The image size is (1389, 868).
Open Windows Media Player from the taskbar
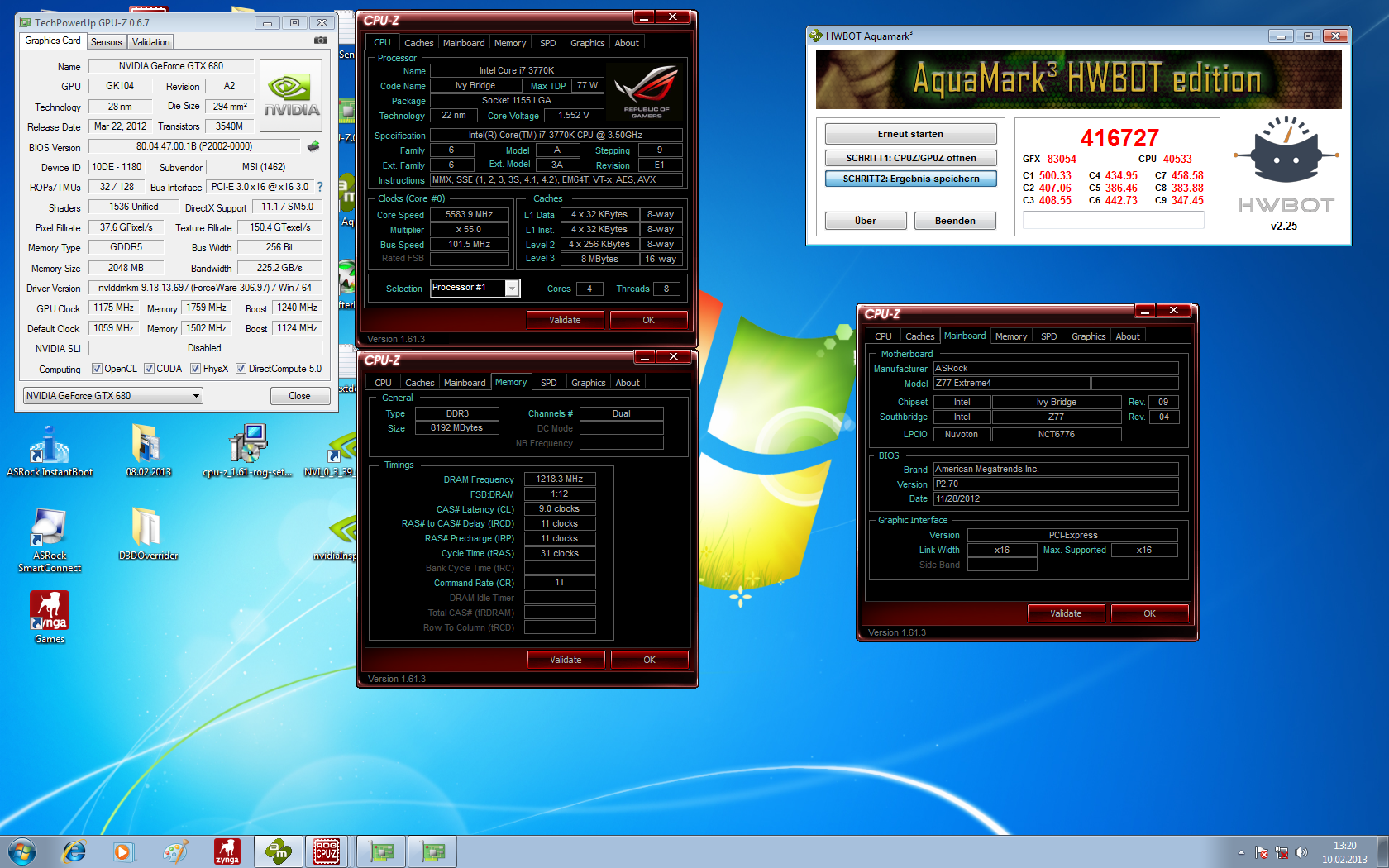pyautogui.click(x=123, y=851)
